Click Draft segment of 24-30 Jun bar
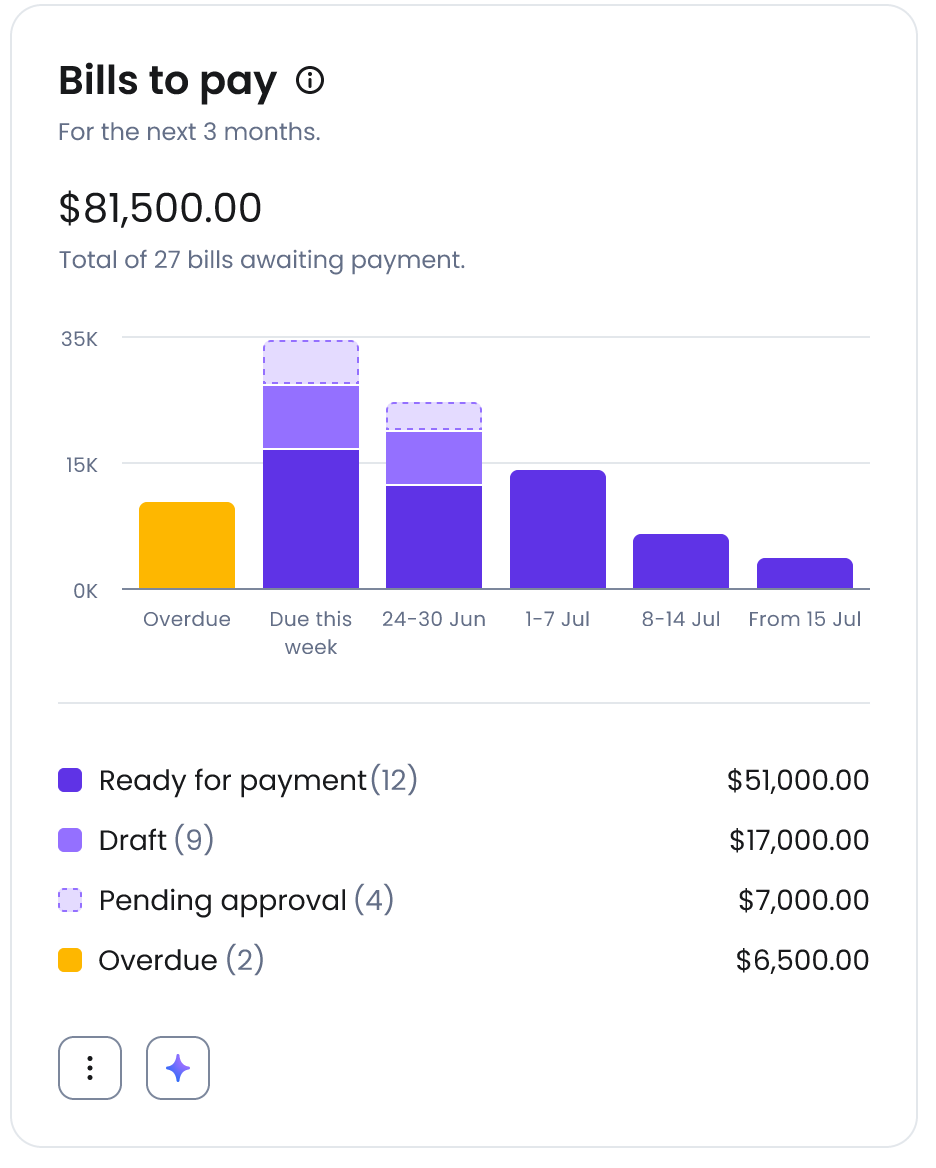 pyautogui.click(x=433, y=458)
